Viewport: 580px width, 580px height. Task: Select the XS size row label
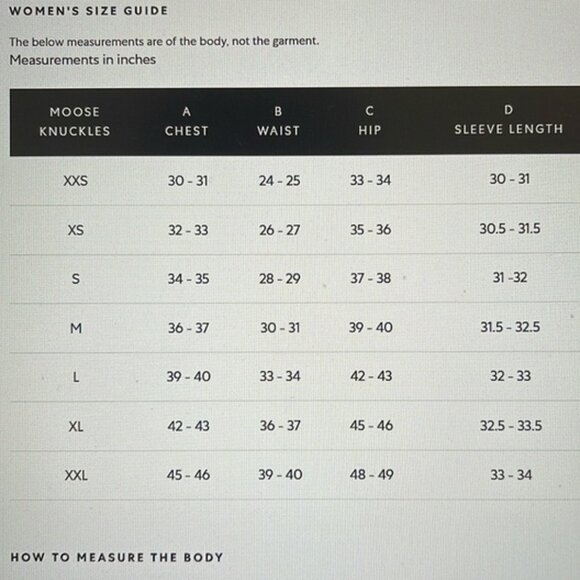pos(76,230)
